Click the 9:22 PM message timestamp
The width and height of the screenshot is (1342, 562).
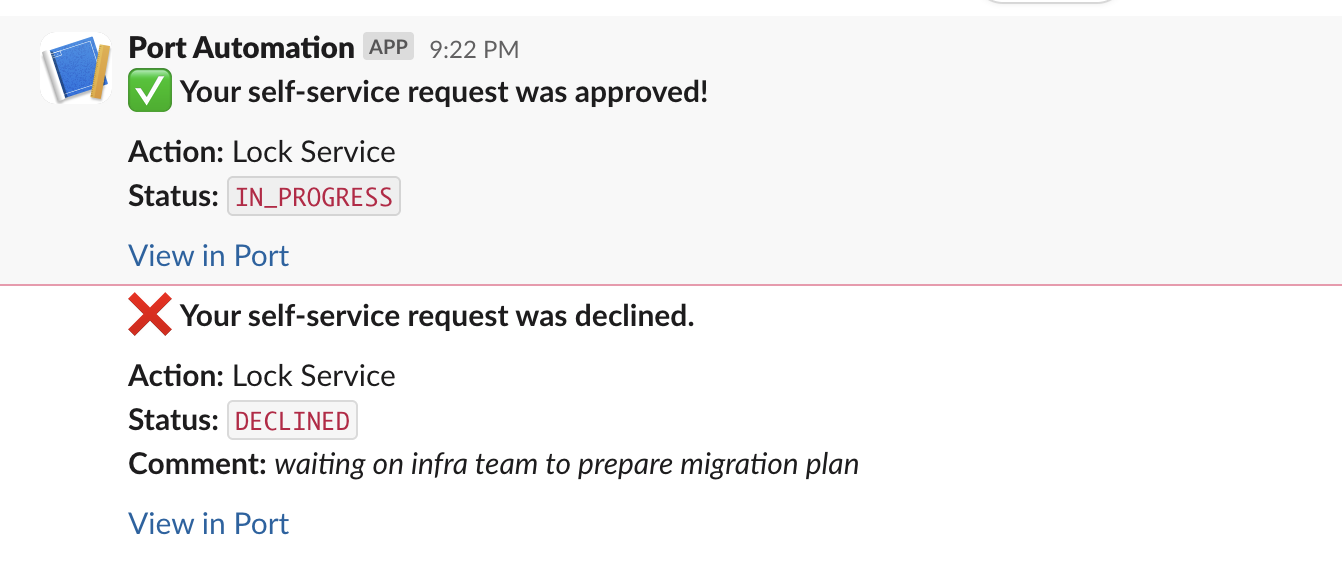coord(474,48)
